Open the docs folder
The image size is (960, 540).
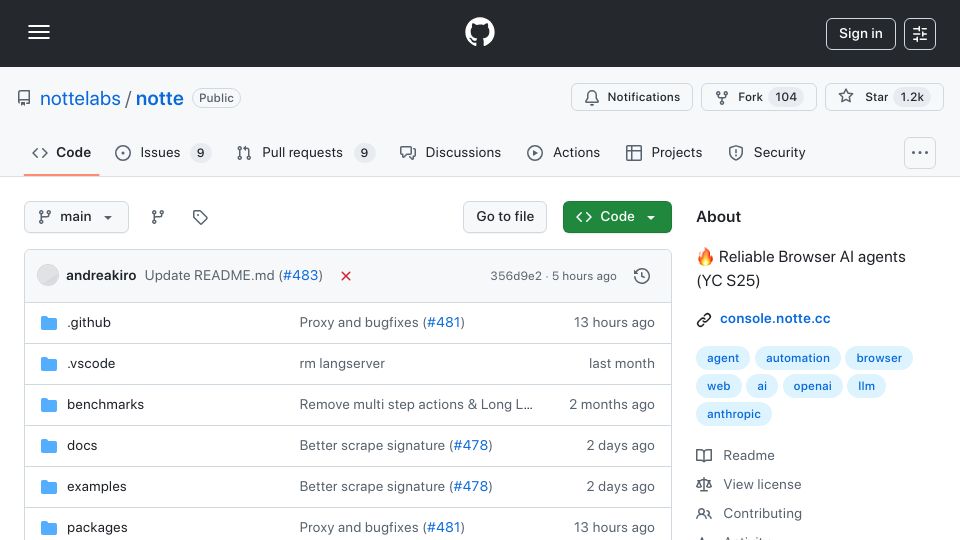82,446
